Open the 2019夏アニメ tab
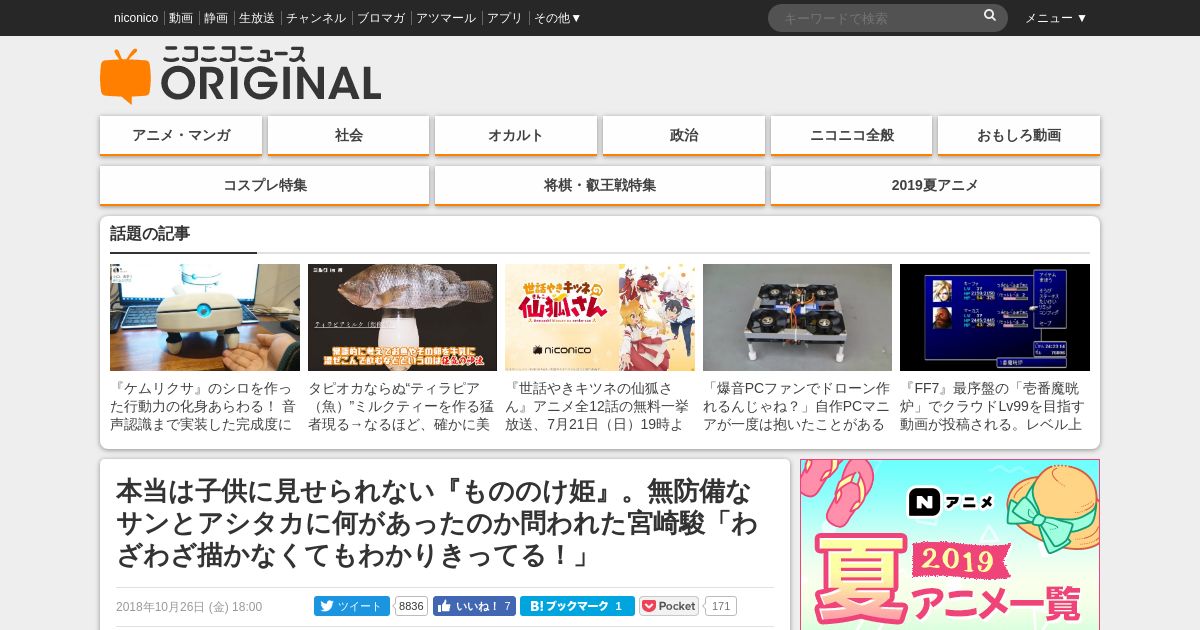Screen dimensions: 1200x630 pos(935,185)
